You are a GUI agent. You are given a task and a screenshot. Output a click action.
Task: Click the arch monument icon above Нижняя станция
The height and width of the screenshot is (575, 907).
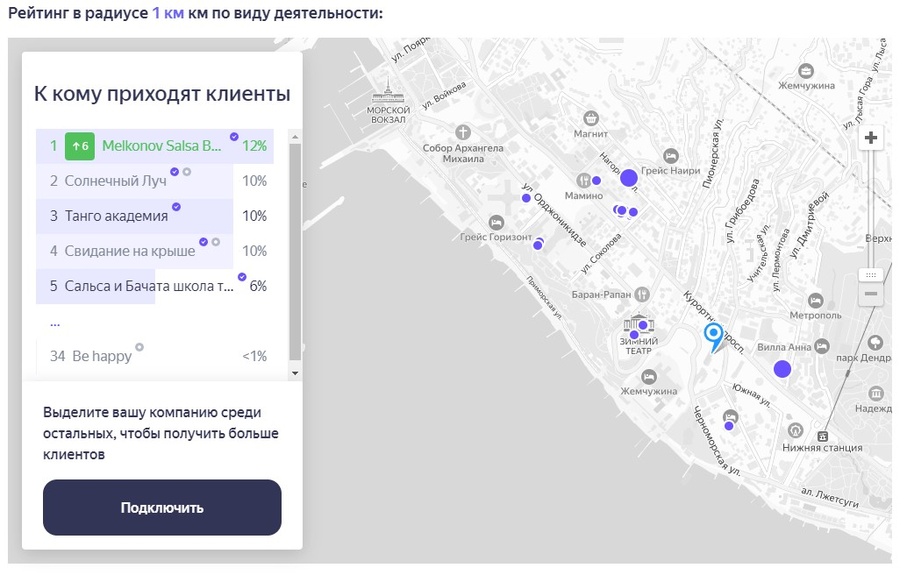pos(795,430)
